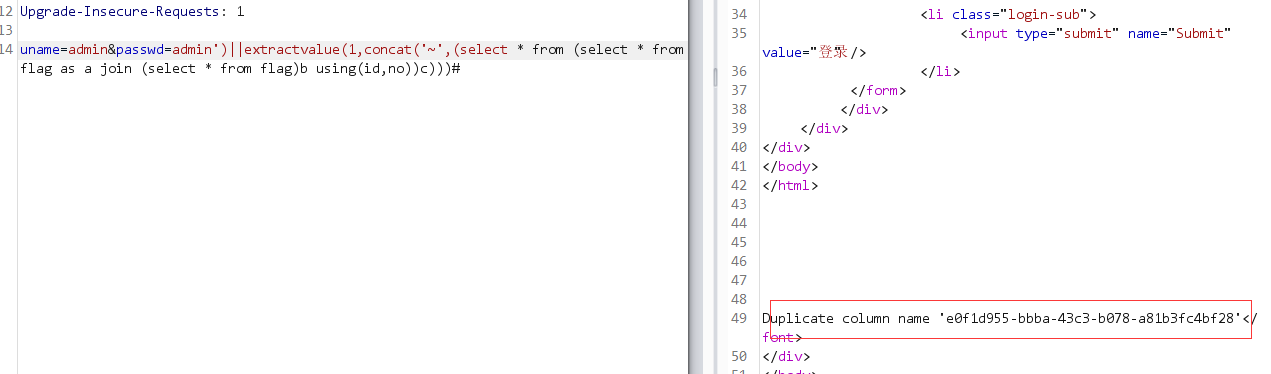Click the 'font>' text below line 49

tap(782, 337)
